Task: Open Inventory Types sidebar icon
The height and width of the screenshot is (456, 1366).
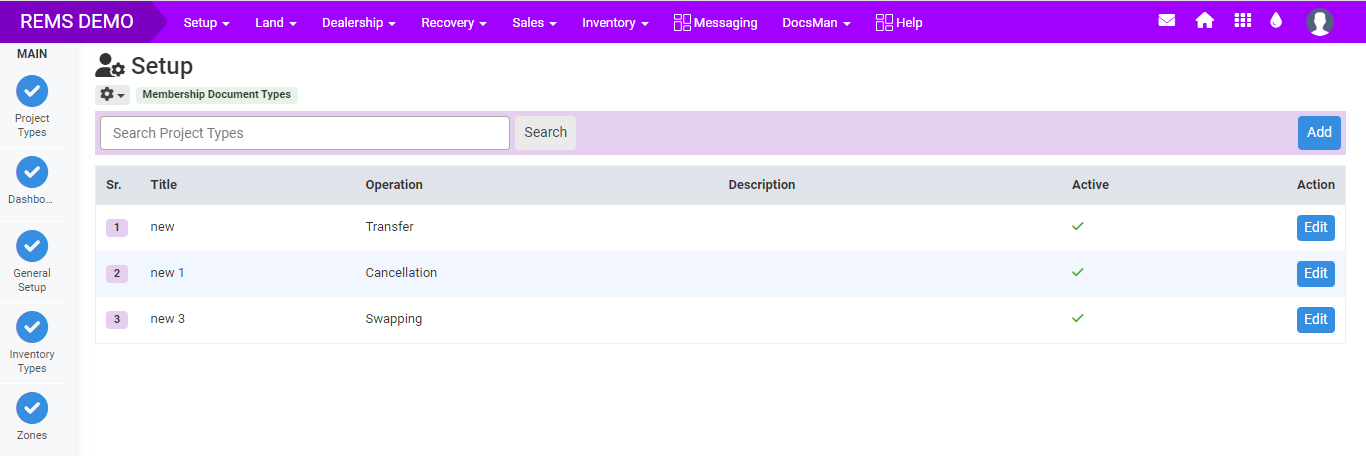Action: tap(32, 327)
